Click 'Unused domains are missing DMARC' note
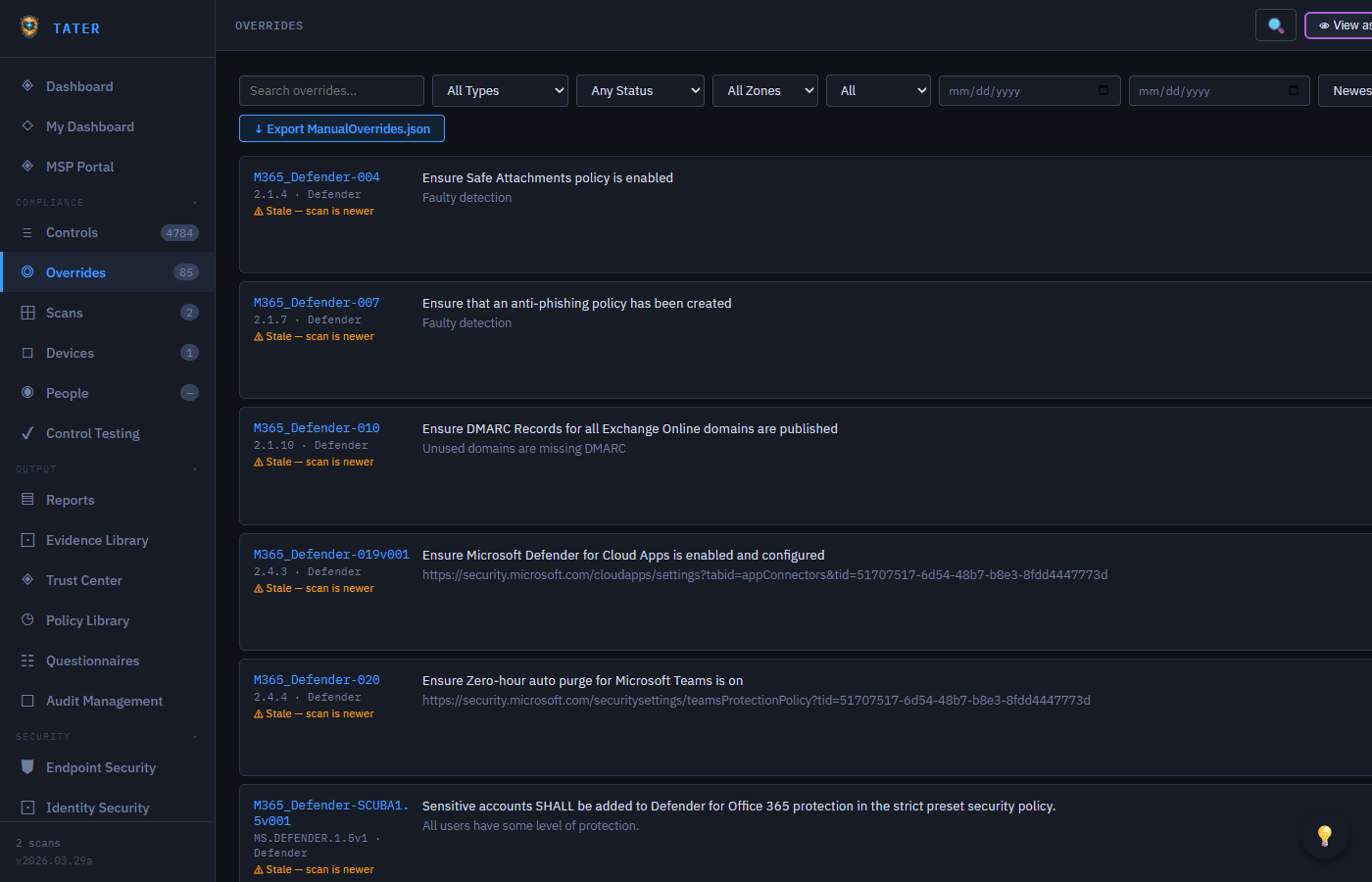This screenshot has height=882, width=1372. [x=524, y=448]
